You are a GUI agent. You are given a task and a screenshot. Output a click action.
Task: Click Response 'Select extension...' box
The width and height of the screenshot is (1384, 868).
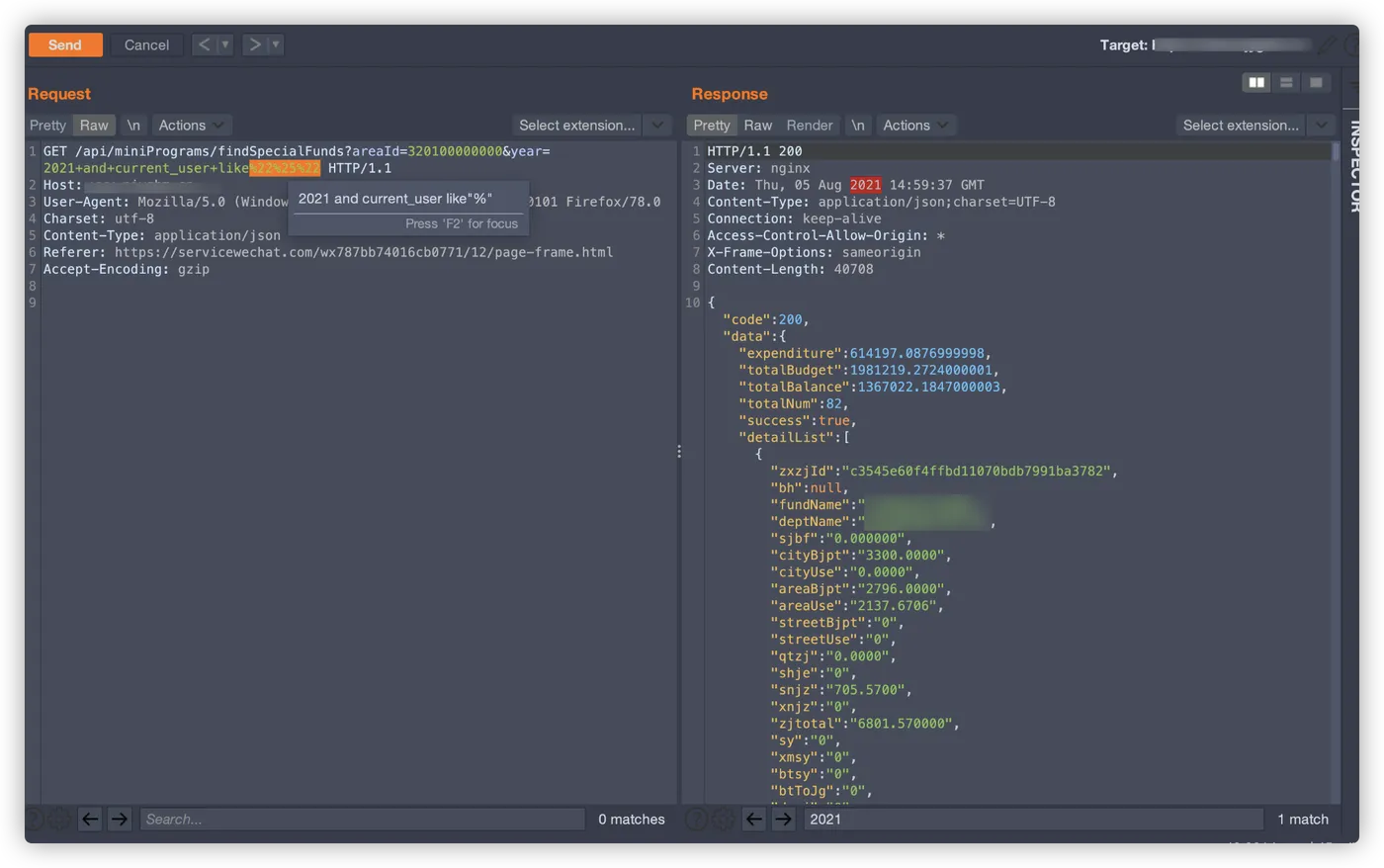click(1241, 126)
